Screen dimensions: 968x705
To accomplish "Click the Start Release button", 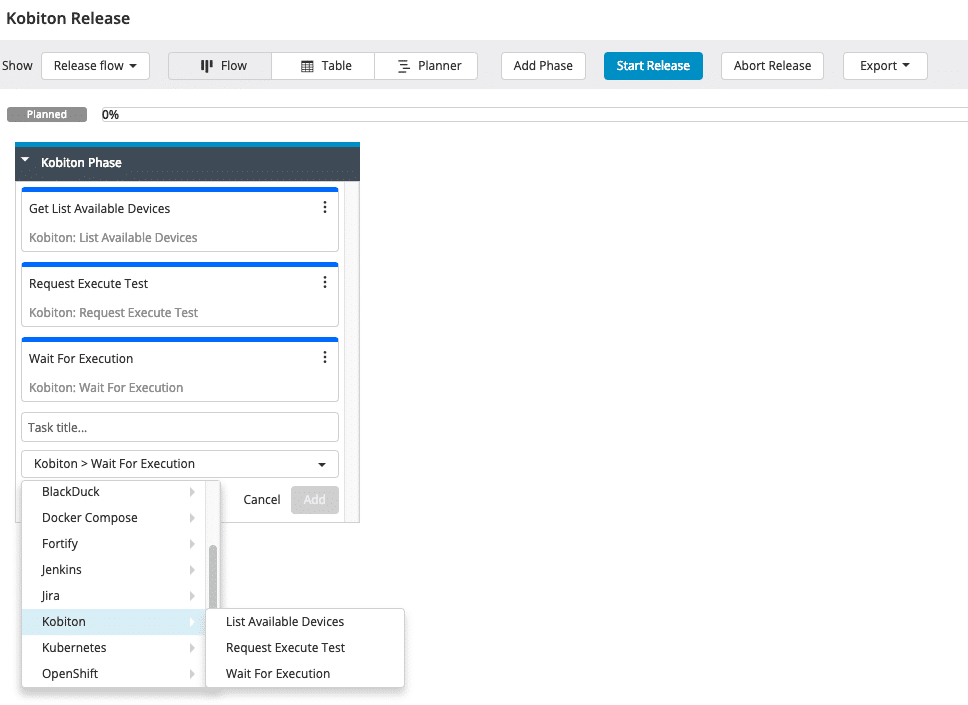I will click(x=653, y=66).
